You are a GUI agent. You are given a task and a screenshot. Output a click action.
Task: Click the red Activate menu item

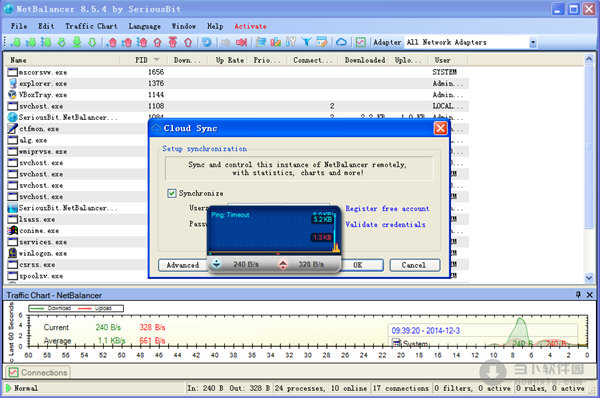click(x=250, y=26)
